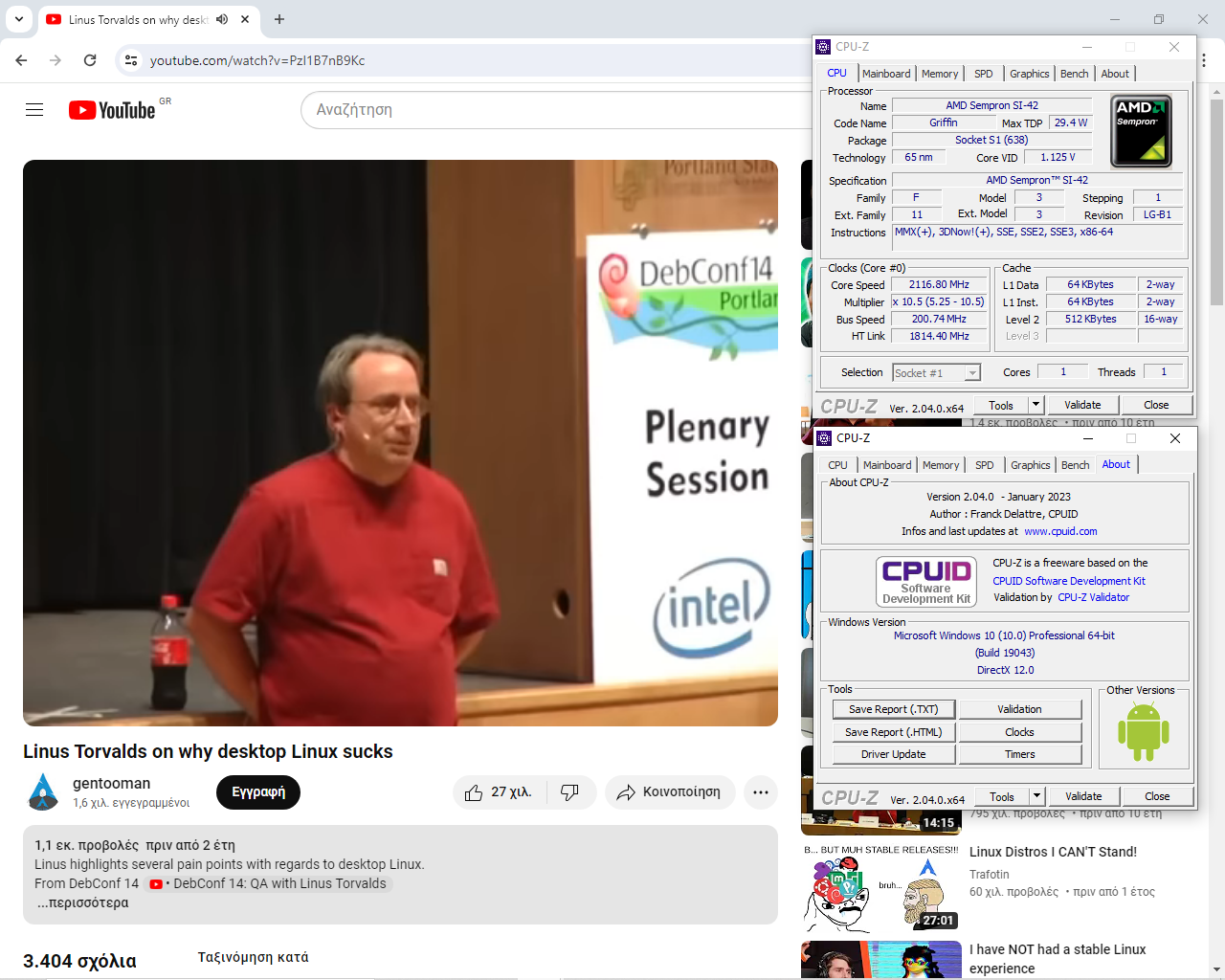1225x980 pixels.
Task: Click Tools button in top CPU-Z window
Action: [x=1001, y=405]
